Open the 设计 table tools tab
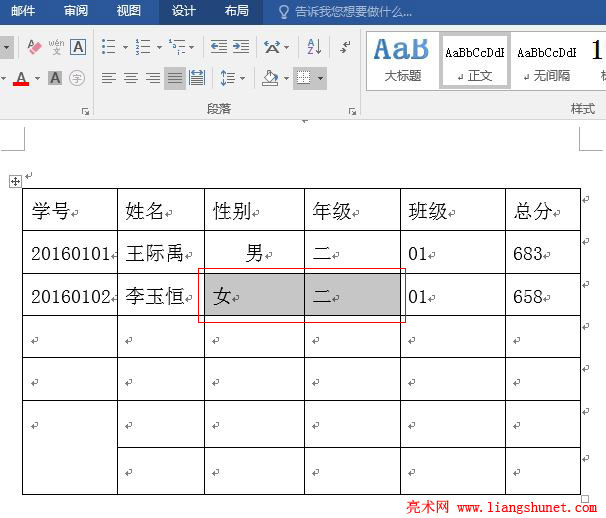The image size is (606, 518). (184, 11)
